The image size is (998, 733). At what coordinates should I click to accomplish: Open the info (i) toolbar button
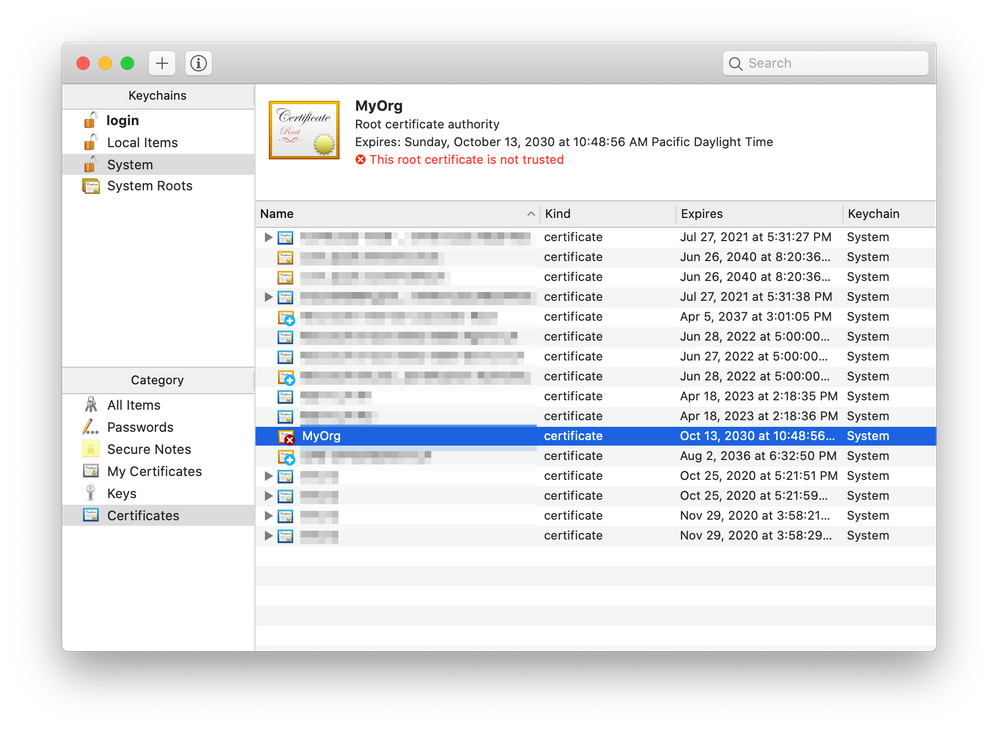tap(197, 62)
